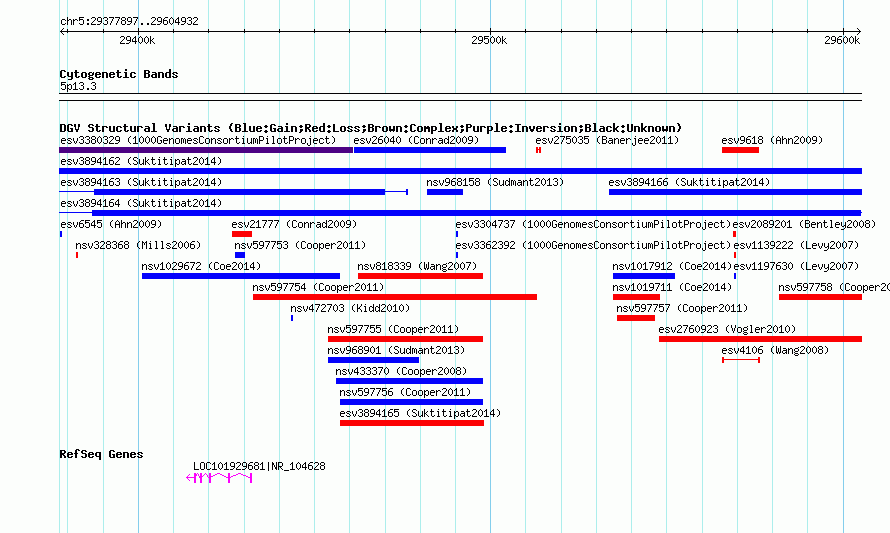
Task: Select the esv26040 (Conrad2009) label
Action: point(416,140)
